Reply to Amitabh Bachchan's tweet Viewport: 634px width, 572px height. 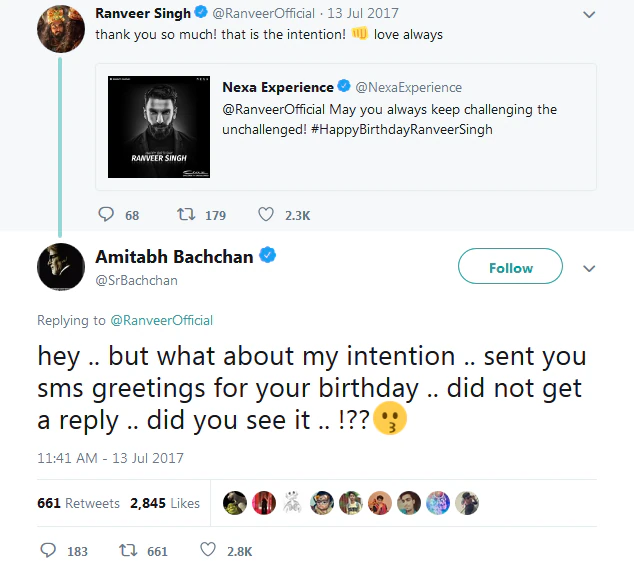pyautogui.click(x=49, y=550)
